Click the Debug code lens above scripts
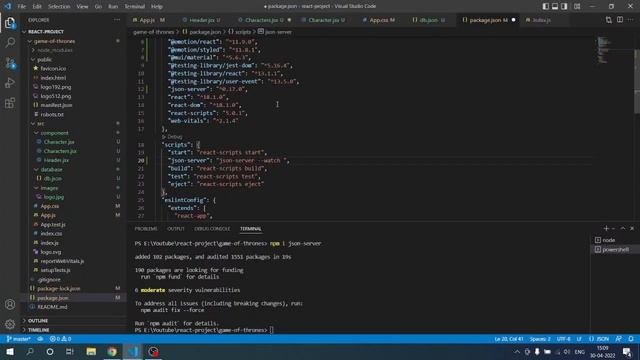640x360 pixels. pyautogui.click(x=174, y=137)
